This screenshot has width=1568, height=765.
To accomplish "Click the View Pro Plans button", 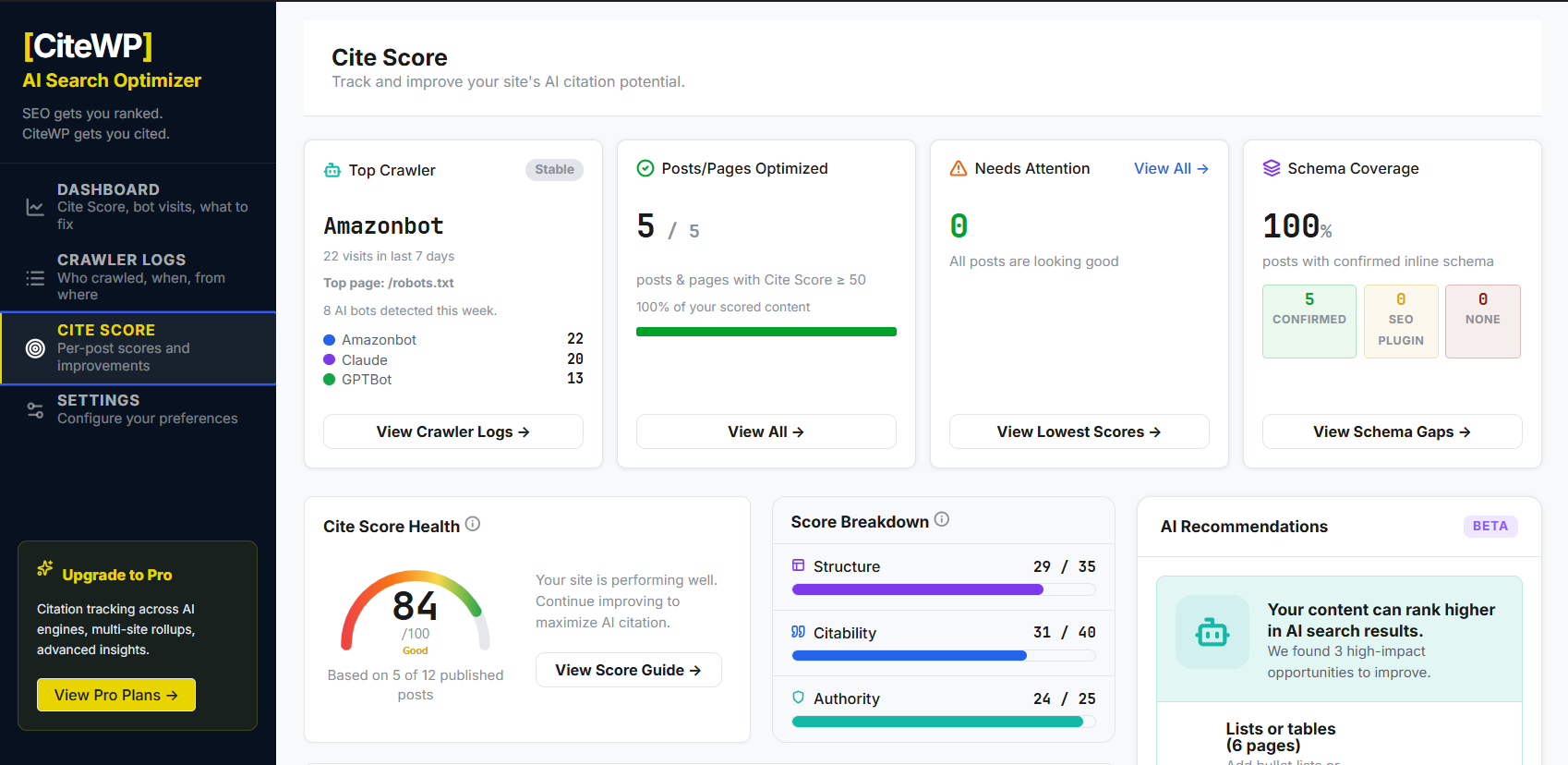I will (x=116, y=695).
